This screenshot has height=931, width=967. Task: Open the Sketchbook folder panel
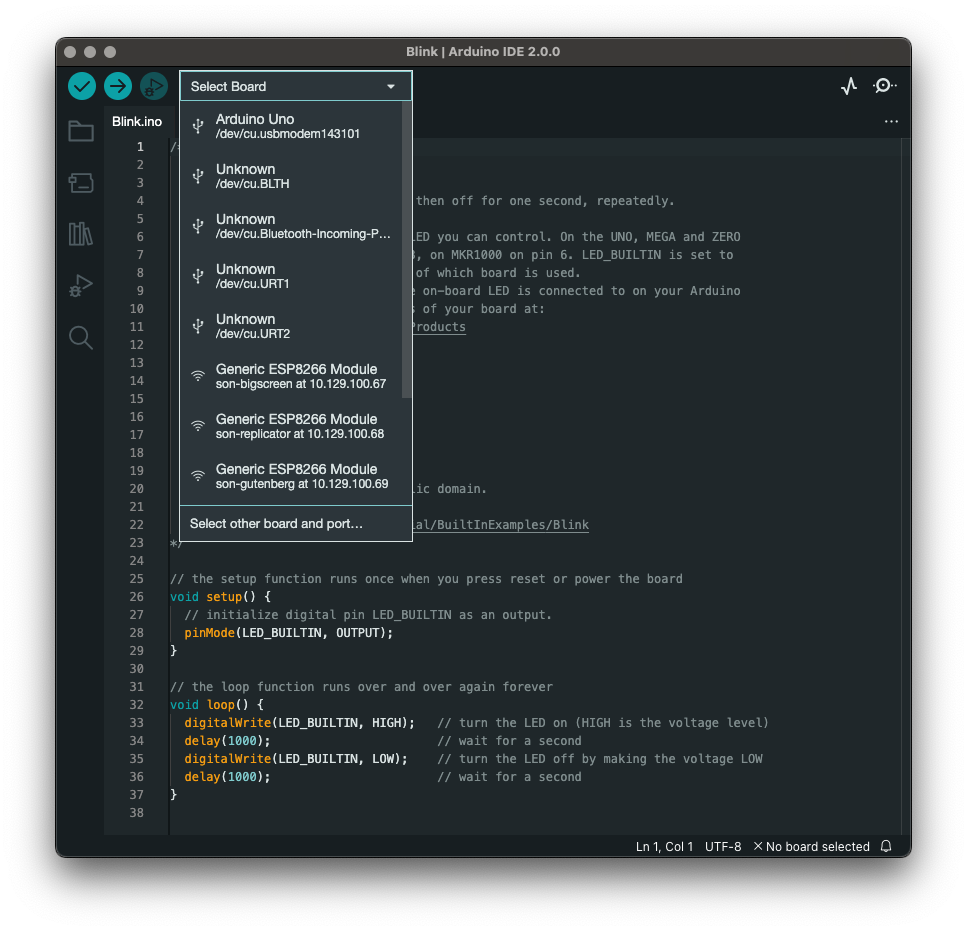click(x=81, y=131)
